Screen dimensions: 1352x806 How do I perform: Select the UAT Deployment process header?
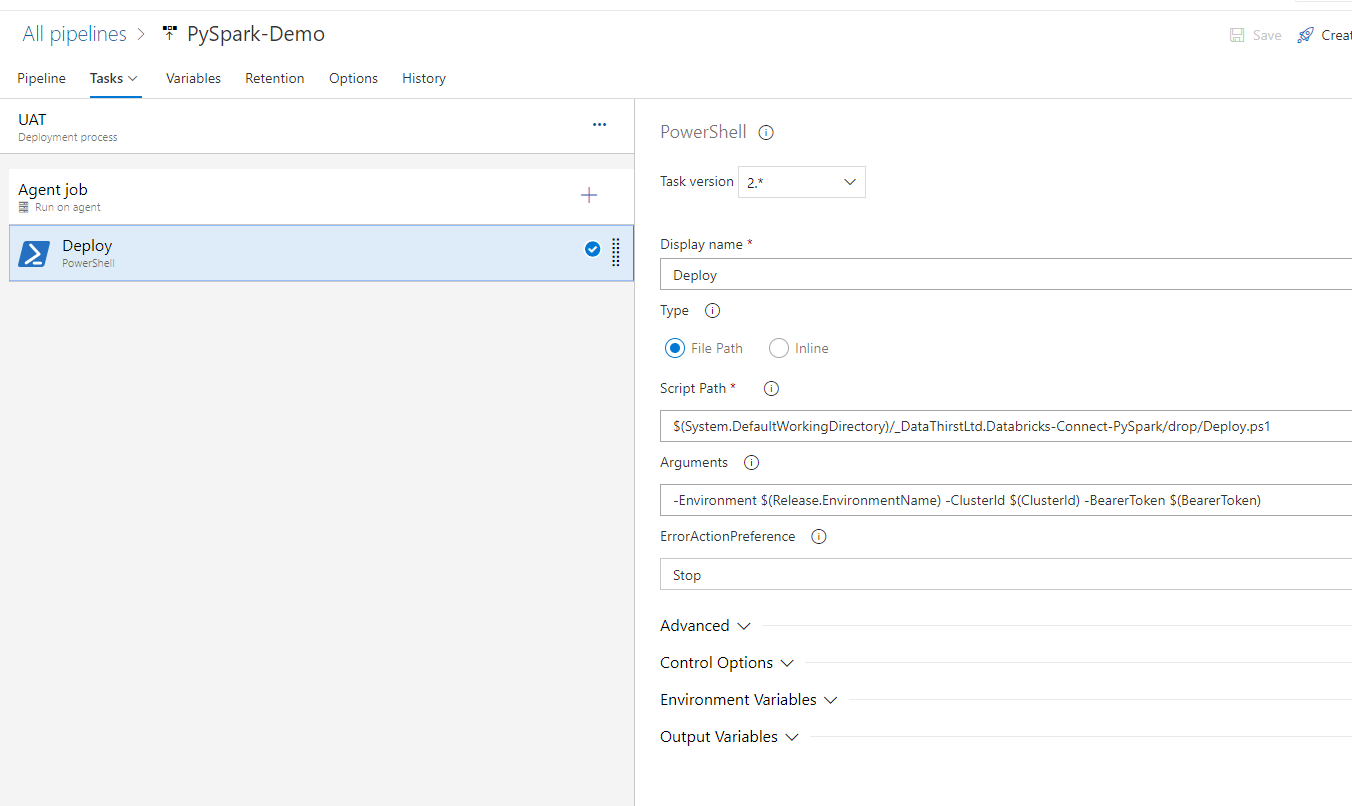point(317,126)
